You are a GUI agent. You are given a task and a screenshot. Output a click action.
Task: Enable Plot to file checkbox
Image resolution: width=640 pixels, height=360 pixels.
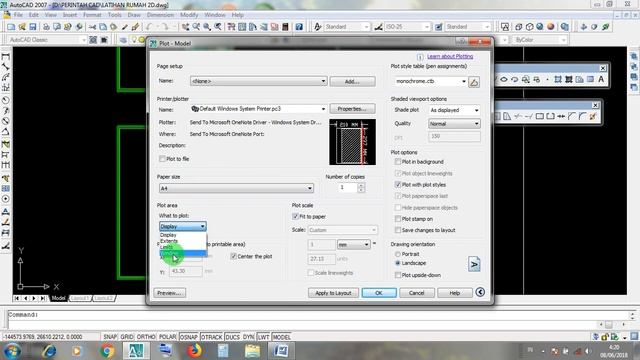click(x=162, y=159)
